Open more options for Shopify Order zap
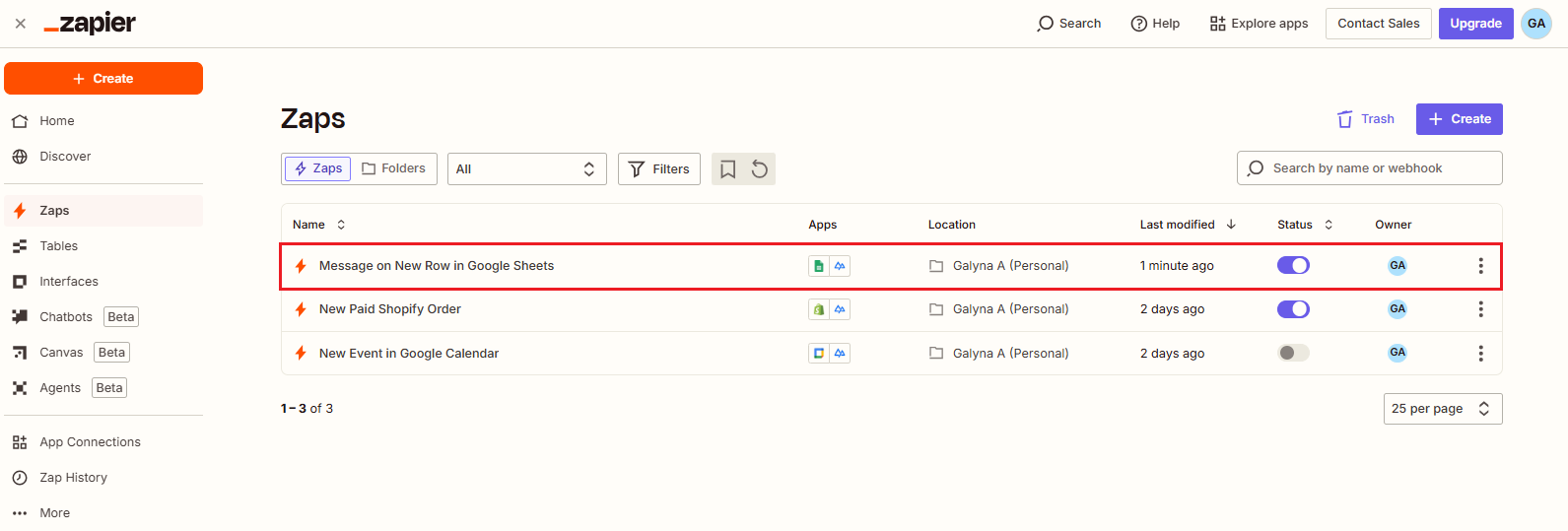Screen dimensions: 1568x531 click(1480, 309)
